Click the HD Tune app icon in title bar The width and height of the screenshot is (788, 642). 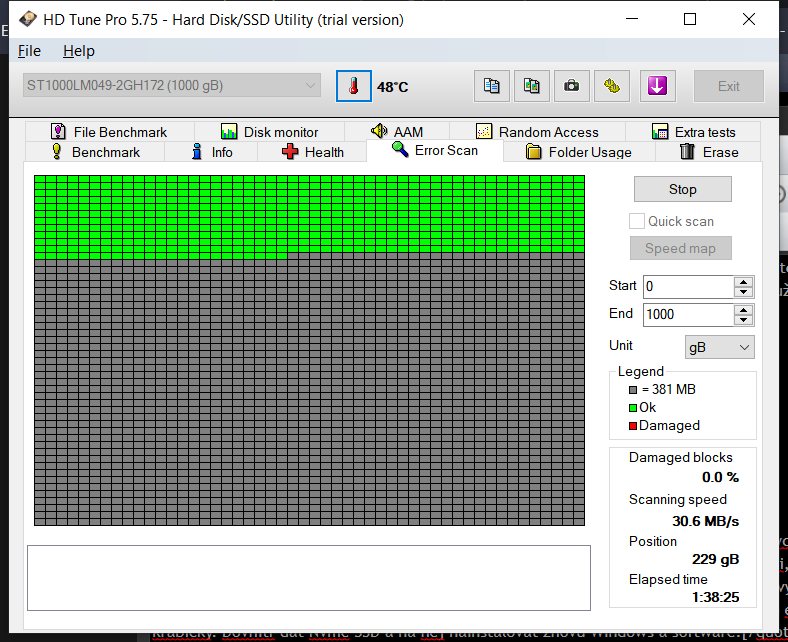[28, 19]
